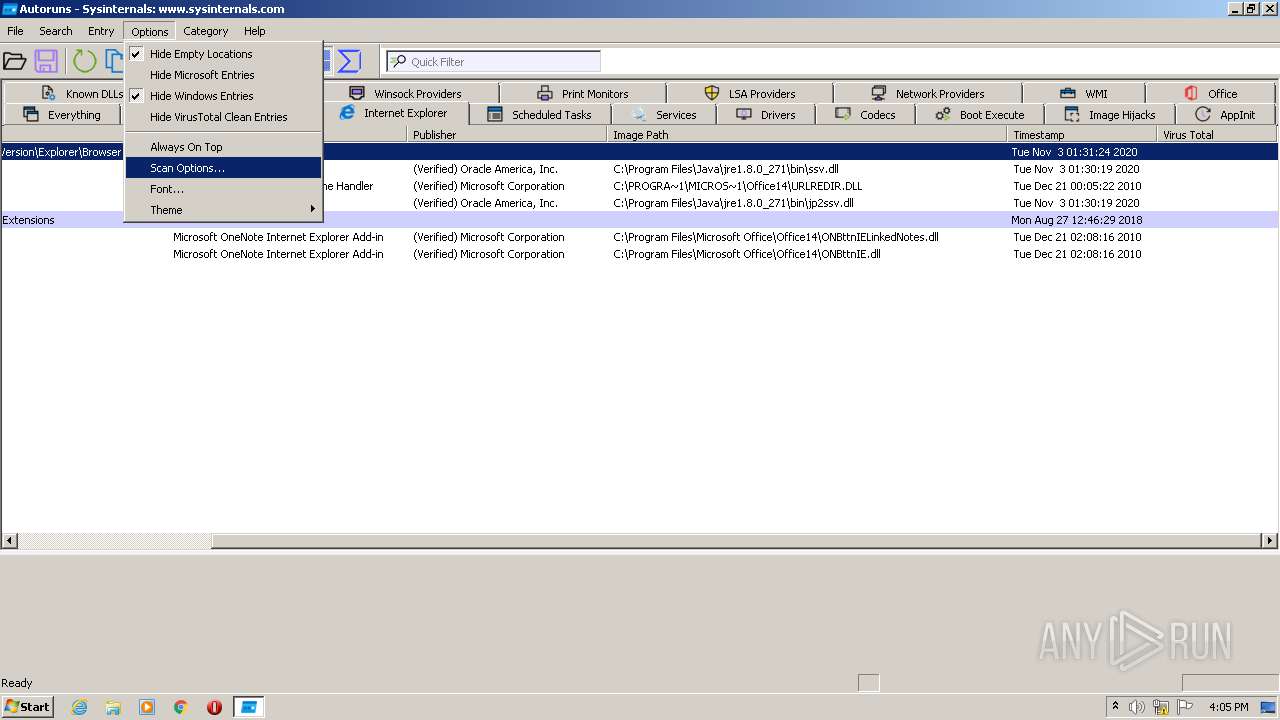Uncheck Hide Empty Locations option
1280x720 pixels.
223,54
